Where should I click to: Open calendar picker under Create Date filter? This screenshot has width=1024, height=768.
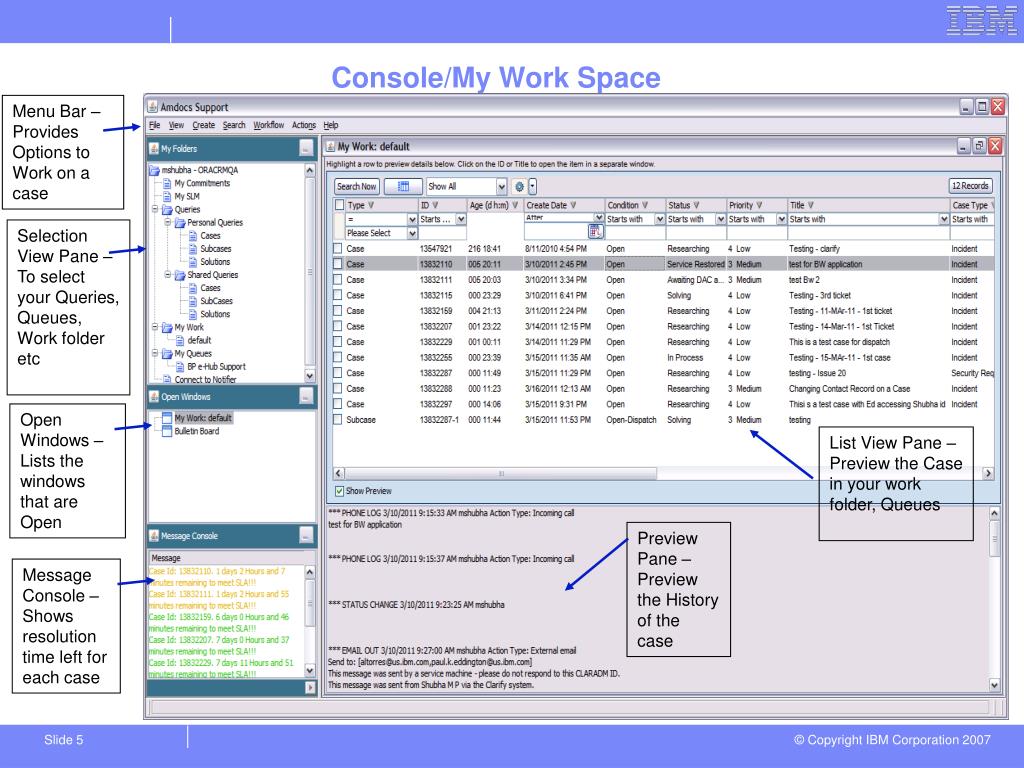[595, 231]
